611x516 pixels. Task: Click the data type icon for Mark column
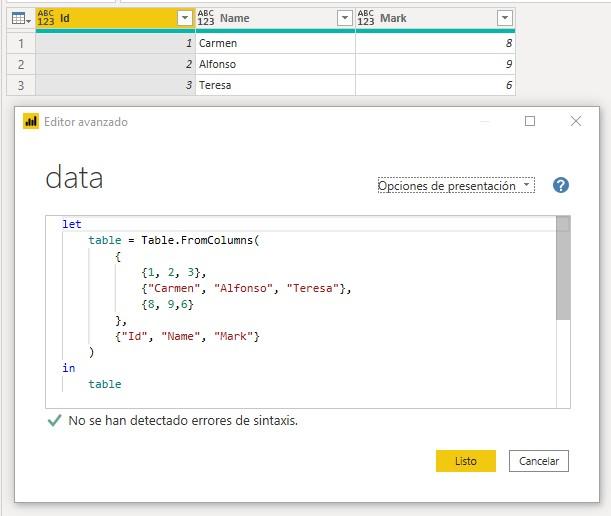(366, 18)
